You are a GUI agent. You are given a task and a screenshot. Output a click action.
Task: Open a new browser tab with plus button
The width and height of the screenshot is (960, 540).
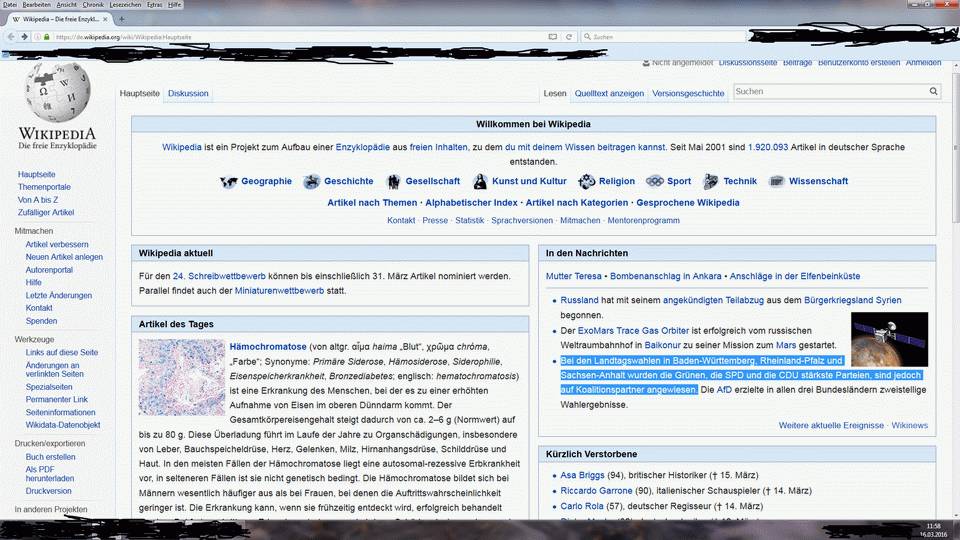(x=122, y=19)
